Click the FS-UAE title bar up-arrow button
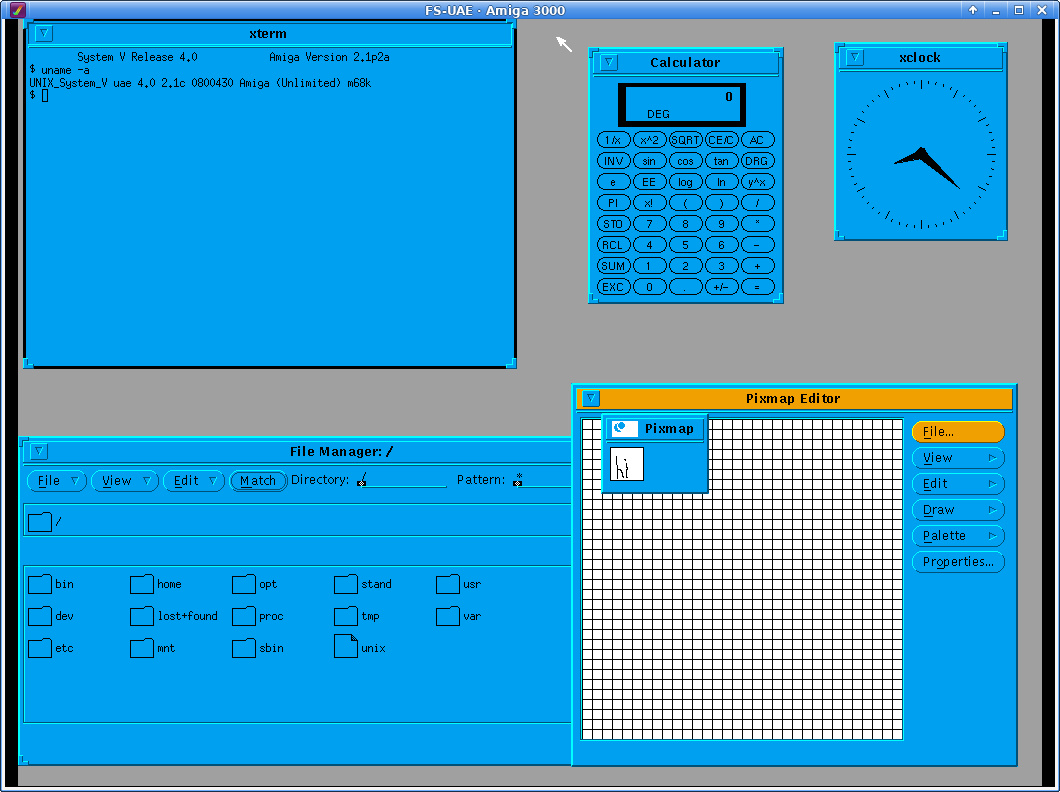 point(973,9)
